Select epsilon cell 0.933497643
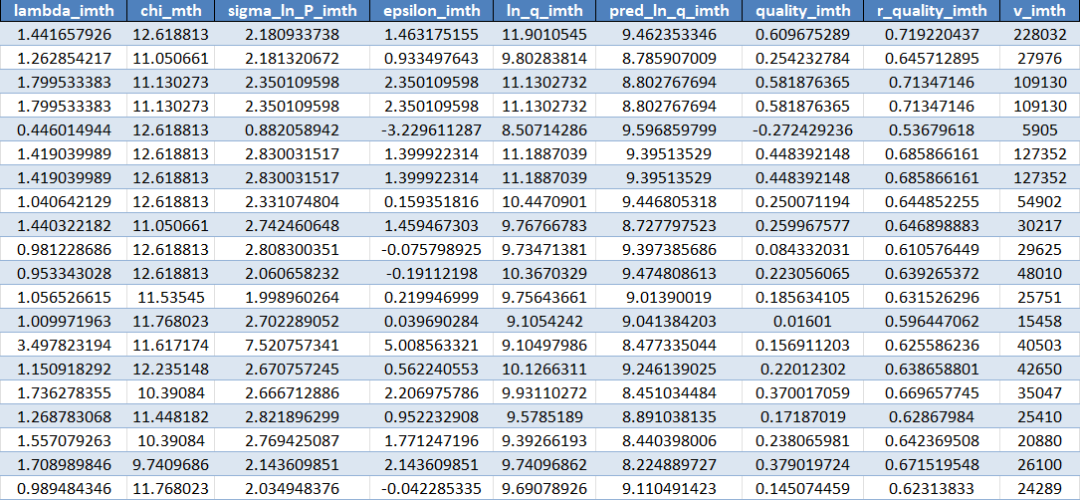 click(430, 59)
